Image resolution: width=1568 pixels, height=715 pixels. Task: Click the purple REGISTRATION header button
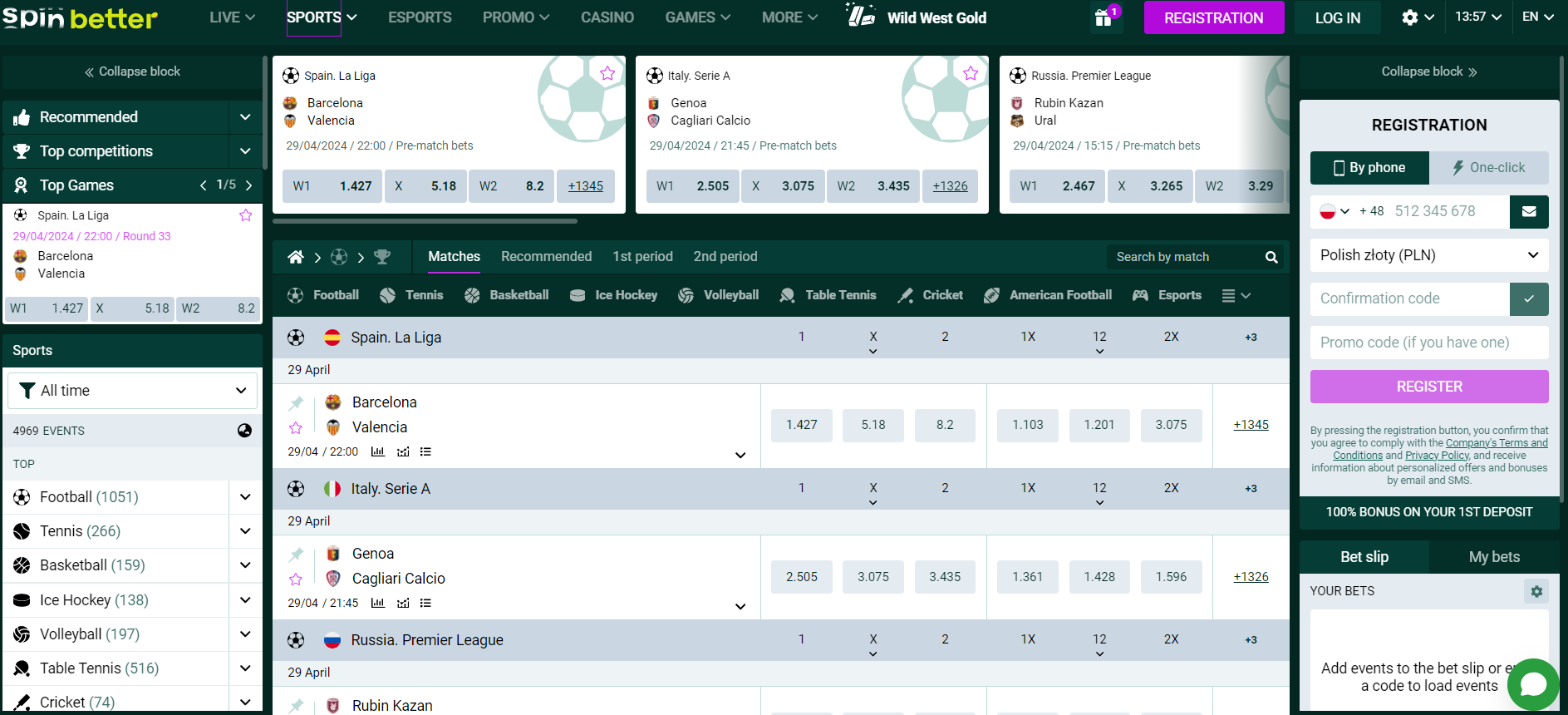(1213, 17)
